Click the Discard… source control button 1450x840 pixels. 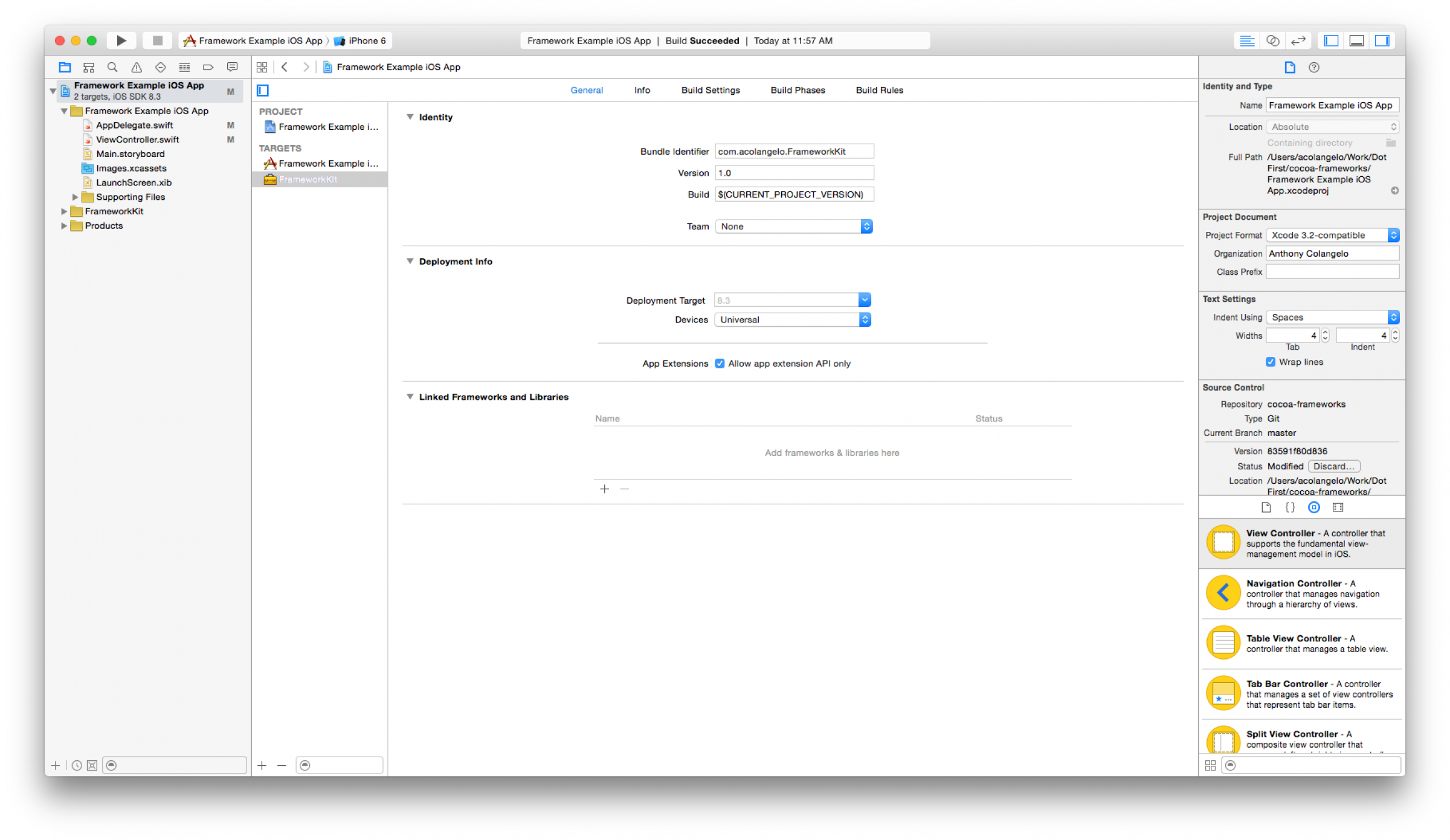(1334, 466)
